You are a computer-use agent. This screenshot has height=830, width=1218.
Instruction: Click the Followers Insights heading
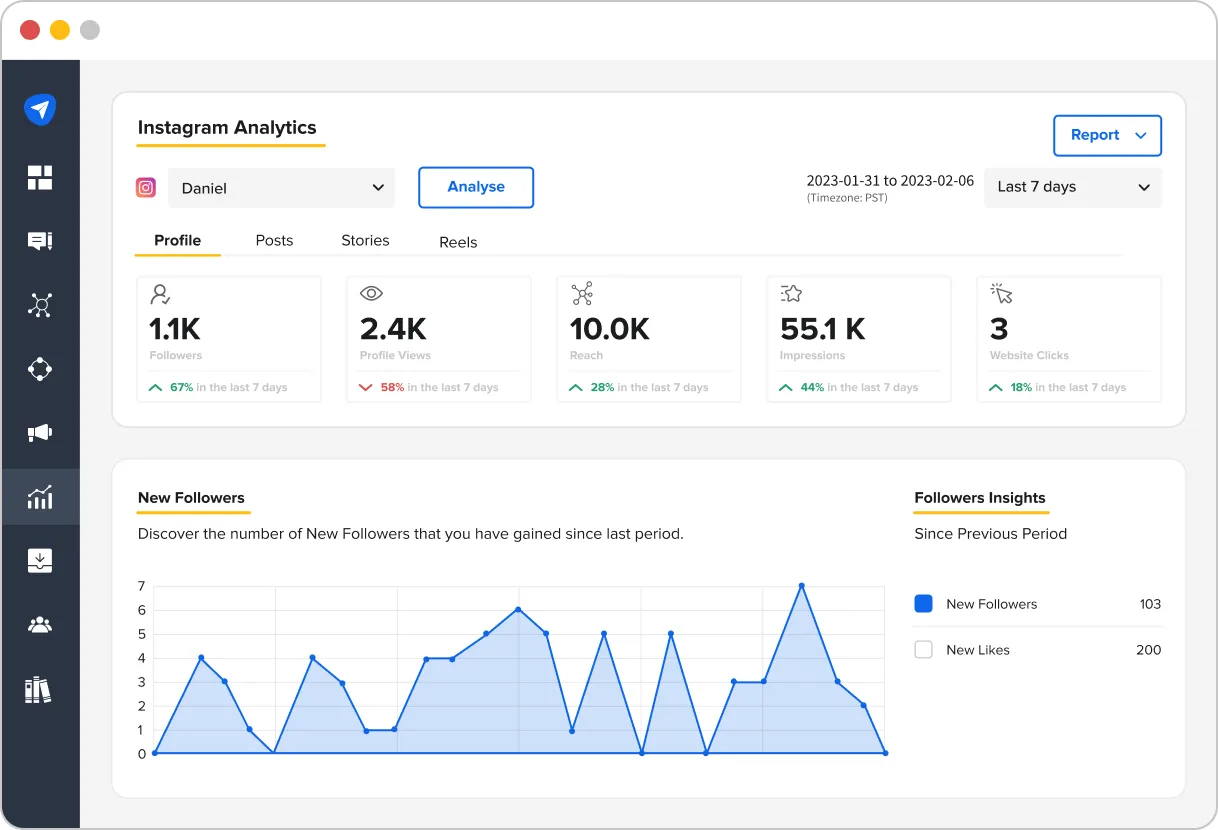point(980,497)
